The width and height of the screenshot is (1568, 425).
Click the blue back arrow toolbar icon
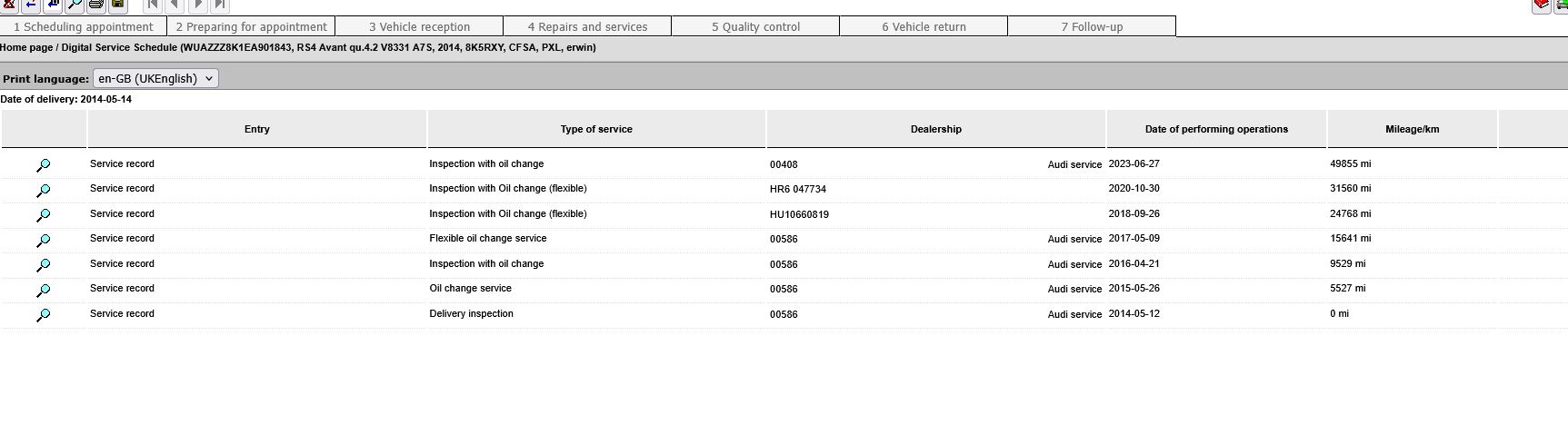coord(32,5)
